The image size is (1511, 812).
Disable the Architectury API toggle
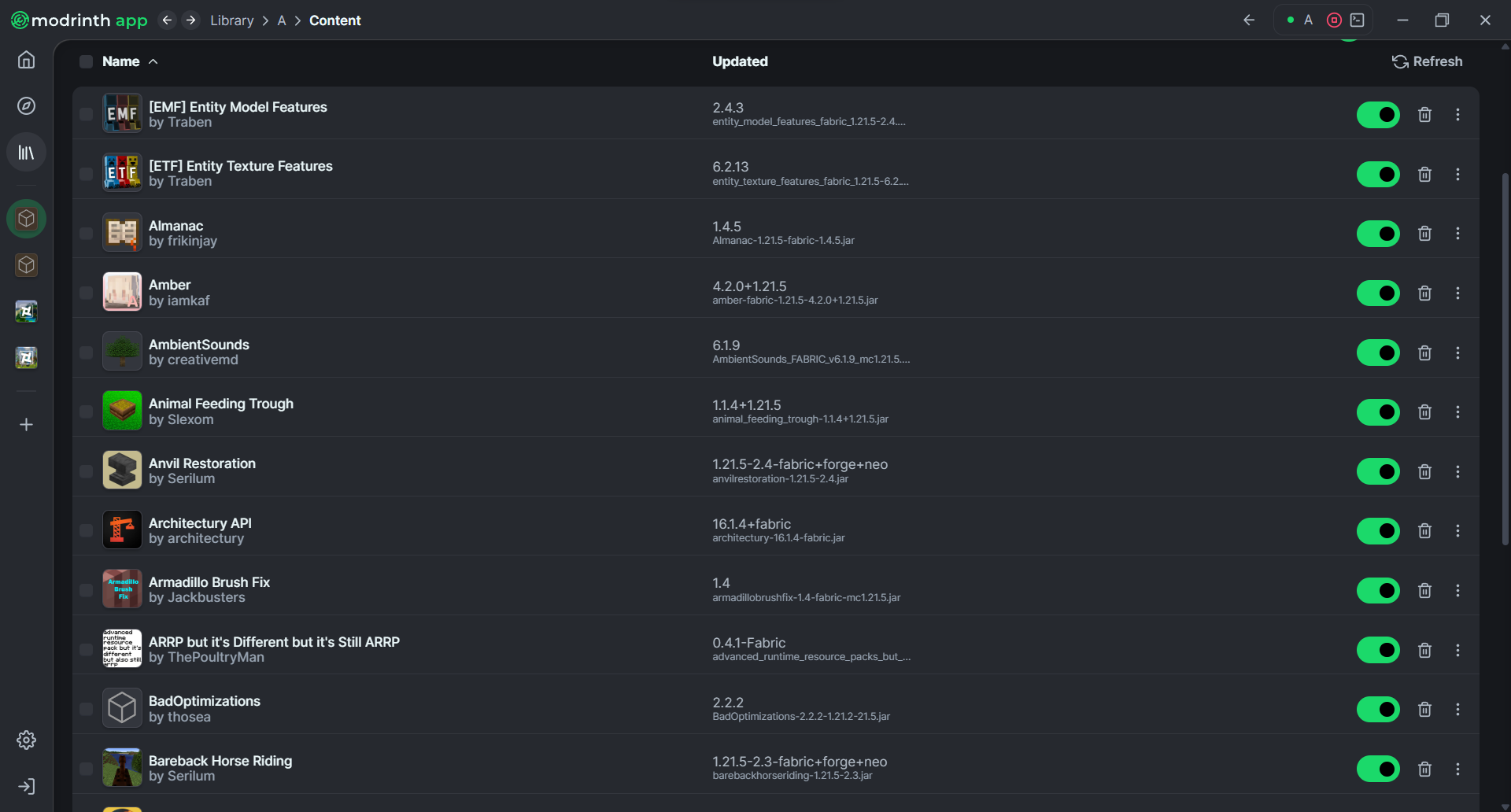[x=1378, y=531]
